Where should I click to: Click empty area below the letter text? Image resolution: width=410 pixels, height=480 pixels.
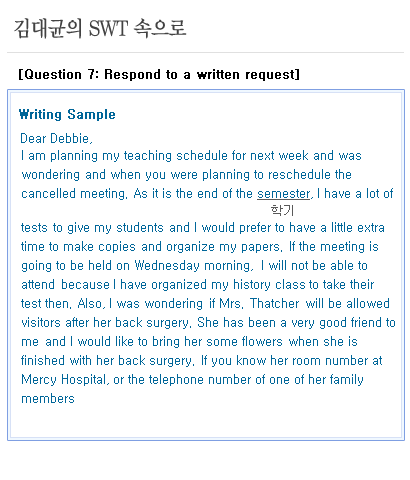206,421
